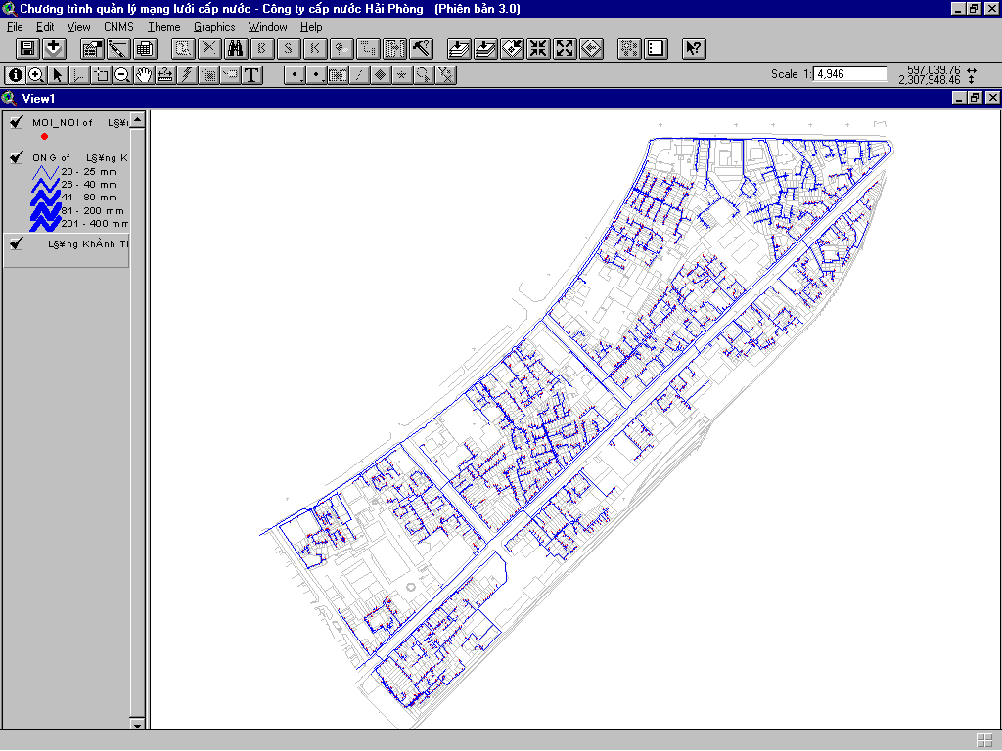Uncheck the MOI_NOI theme visibility
The image size is (1002, 751).
tap(16, 123)
